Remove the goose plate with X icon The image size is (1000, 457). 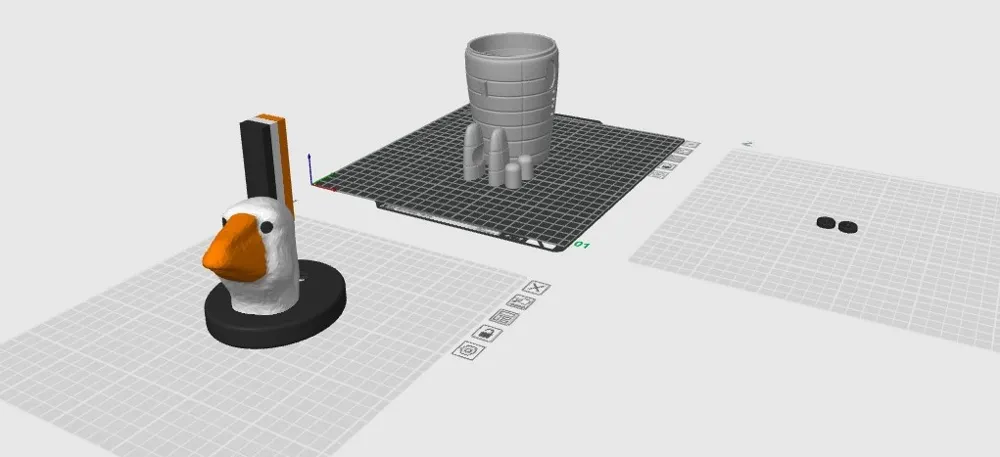536,289
